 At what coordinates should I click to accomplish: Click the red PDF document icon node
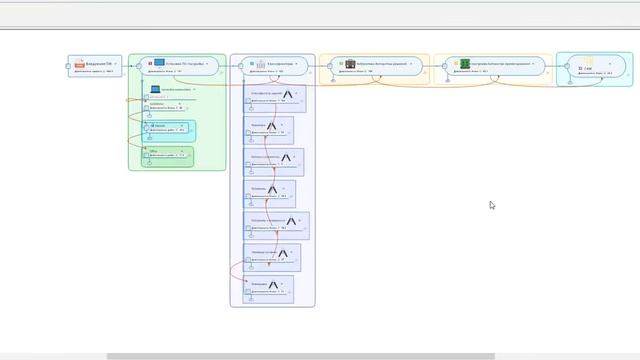click(x=80, y=63)
